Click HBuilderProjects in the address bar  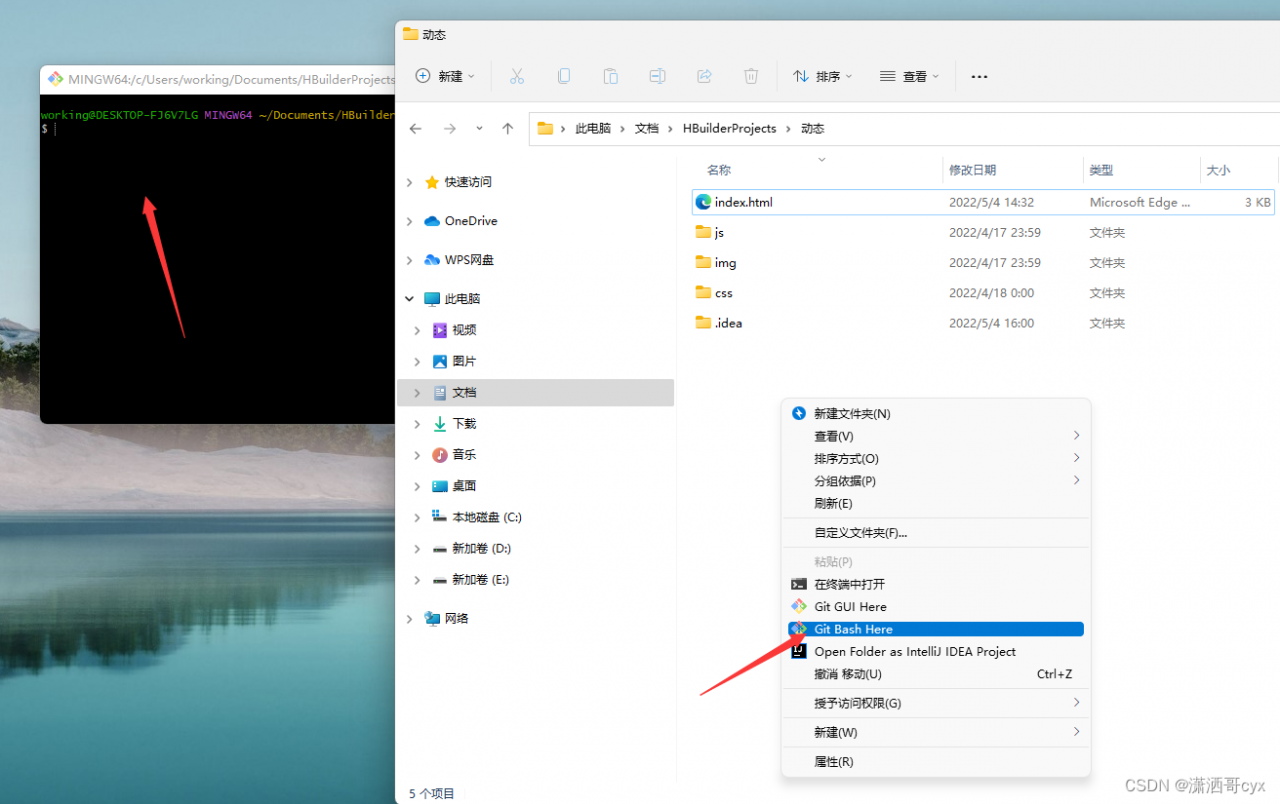click(x=729, y=129)
